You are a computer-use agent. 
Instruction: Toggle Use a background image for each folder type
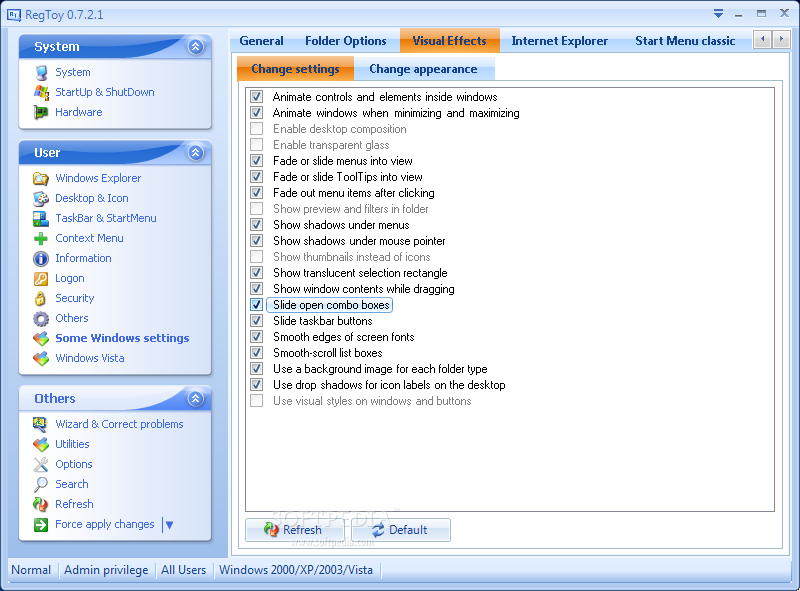[x=257, y=368]
